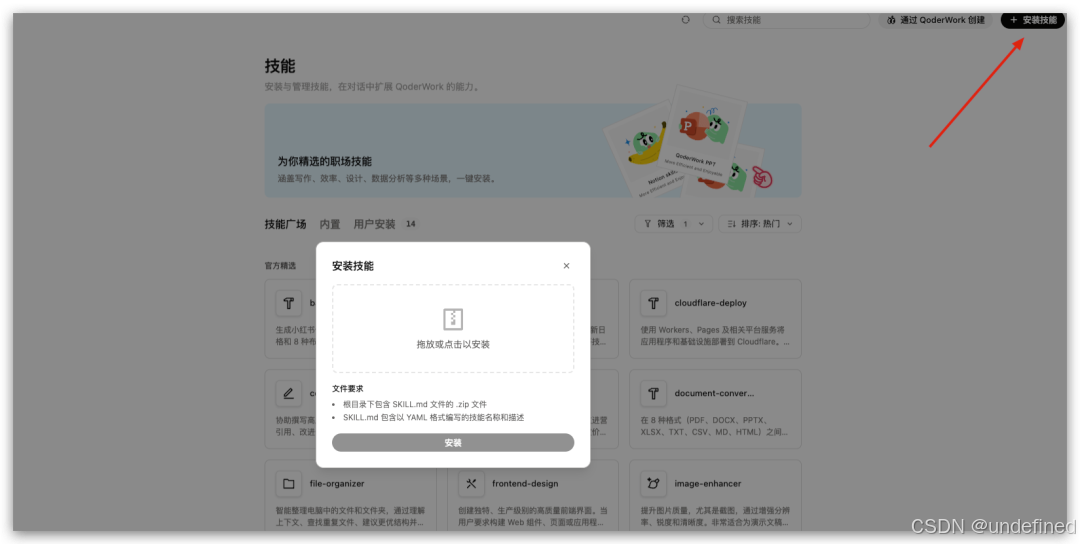Click the 官方精选 section label

point(280,265)
